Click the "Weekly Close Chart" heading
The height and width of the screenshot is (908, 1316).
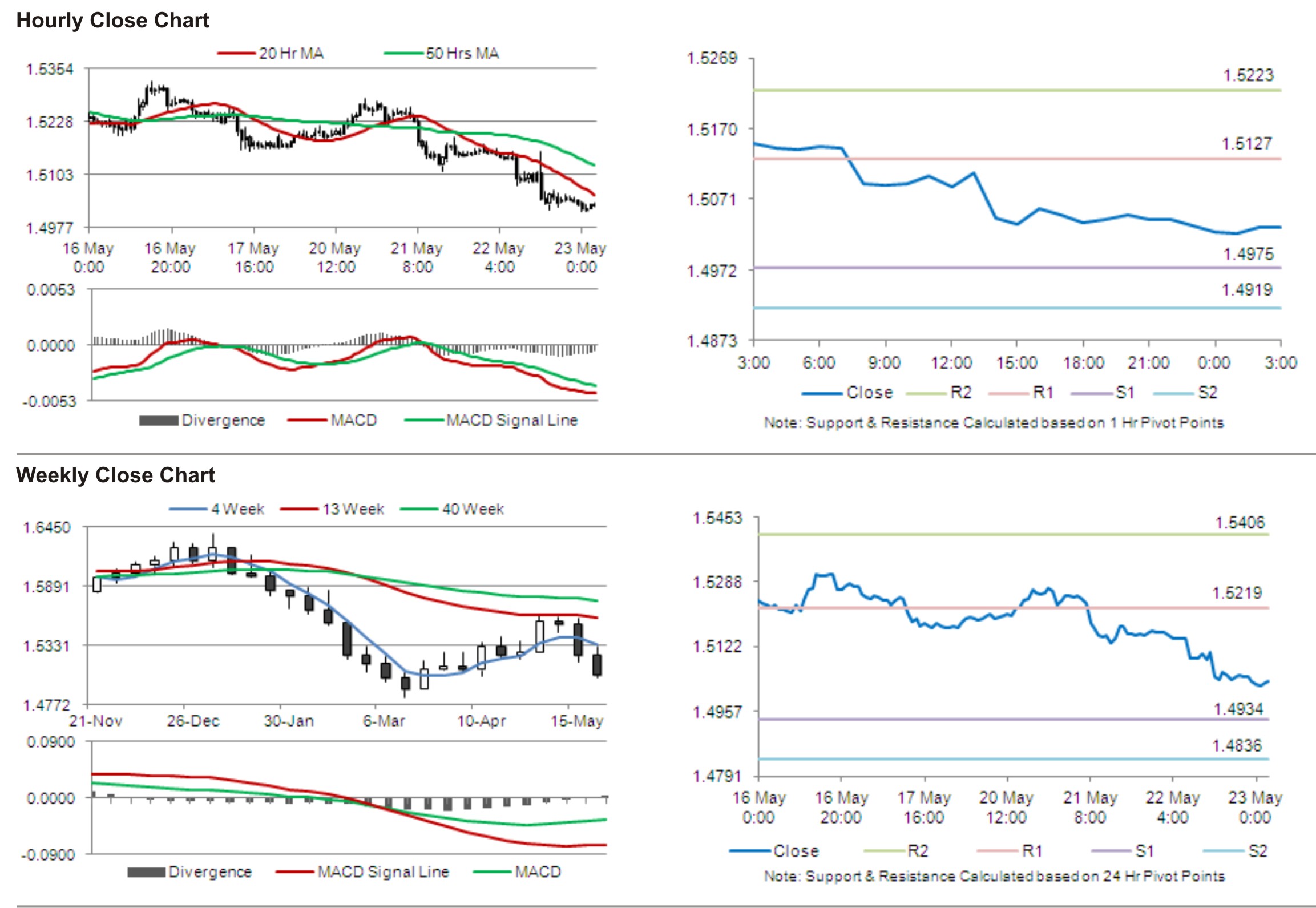[x=115, y=475]
